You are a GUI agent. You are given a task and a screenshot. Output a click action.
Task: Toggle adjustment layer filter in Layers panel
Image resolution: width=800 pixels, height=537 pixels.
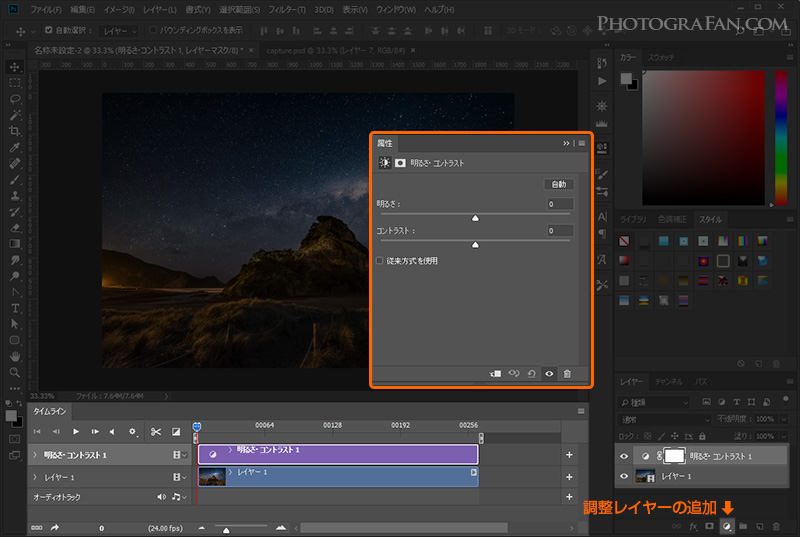[721, 402]
